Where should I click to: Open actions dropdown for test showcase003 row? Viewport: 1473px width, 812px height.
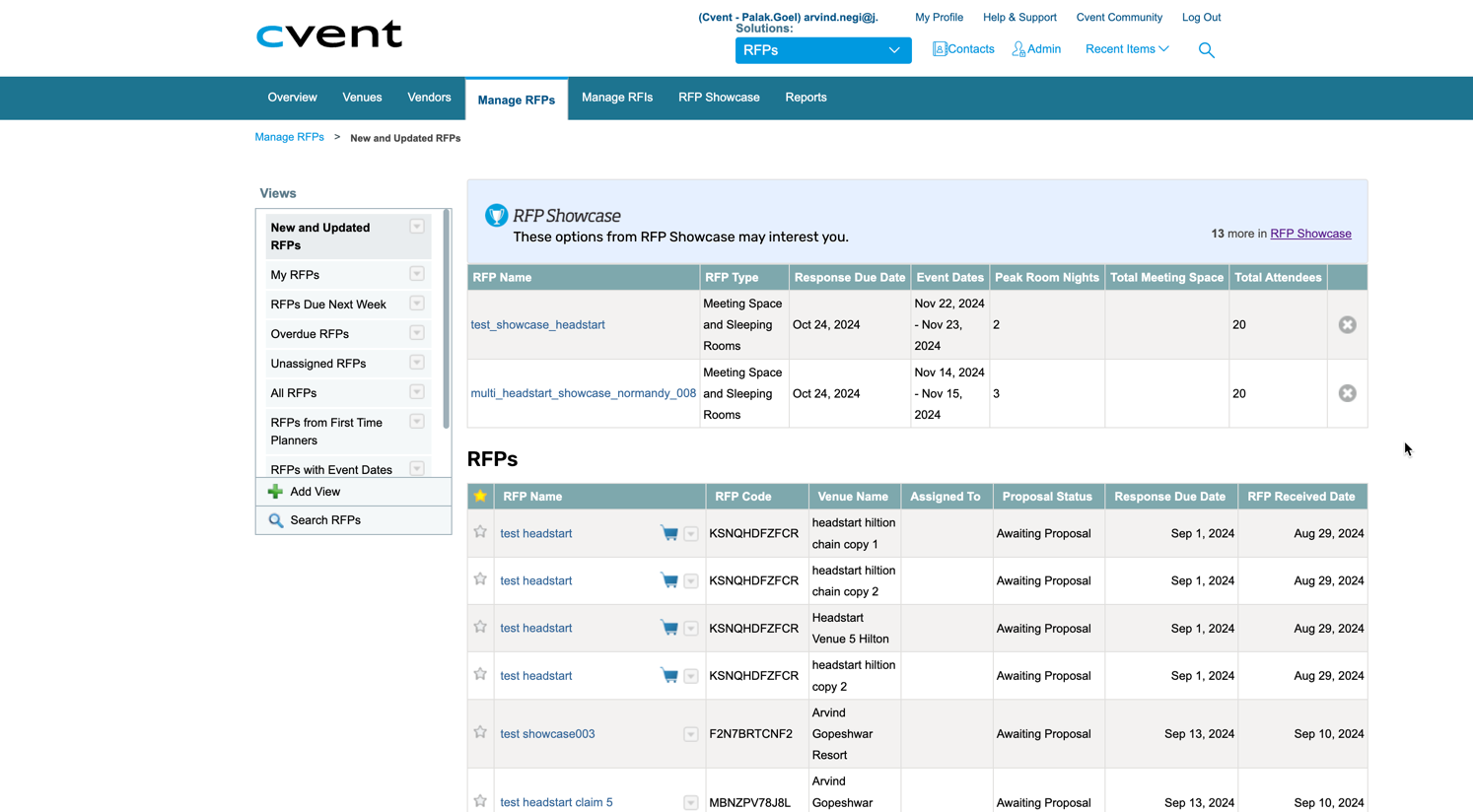tap(691, 734)
